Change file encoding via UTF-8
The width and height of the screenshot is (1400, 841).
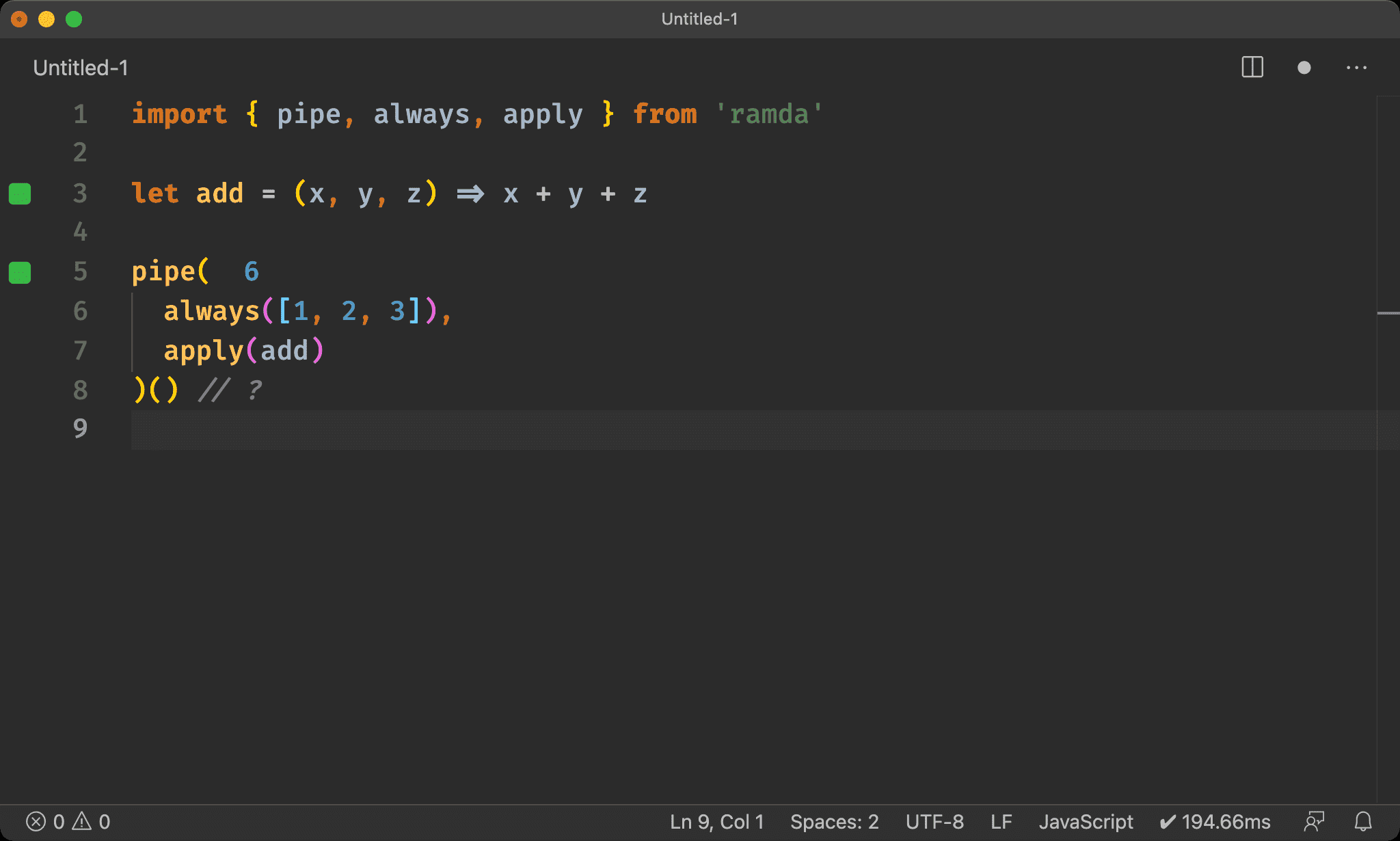(x=934, y=821)
